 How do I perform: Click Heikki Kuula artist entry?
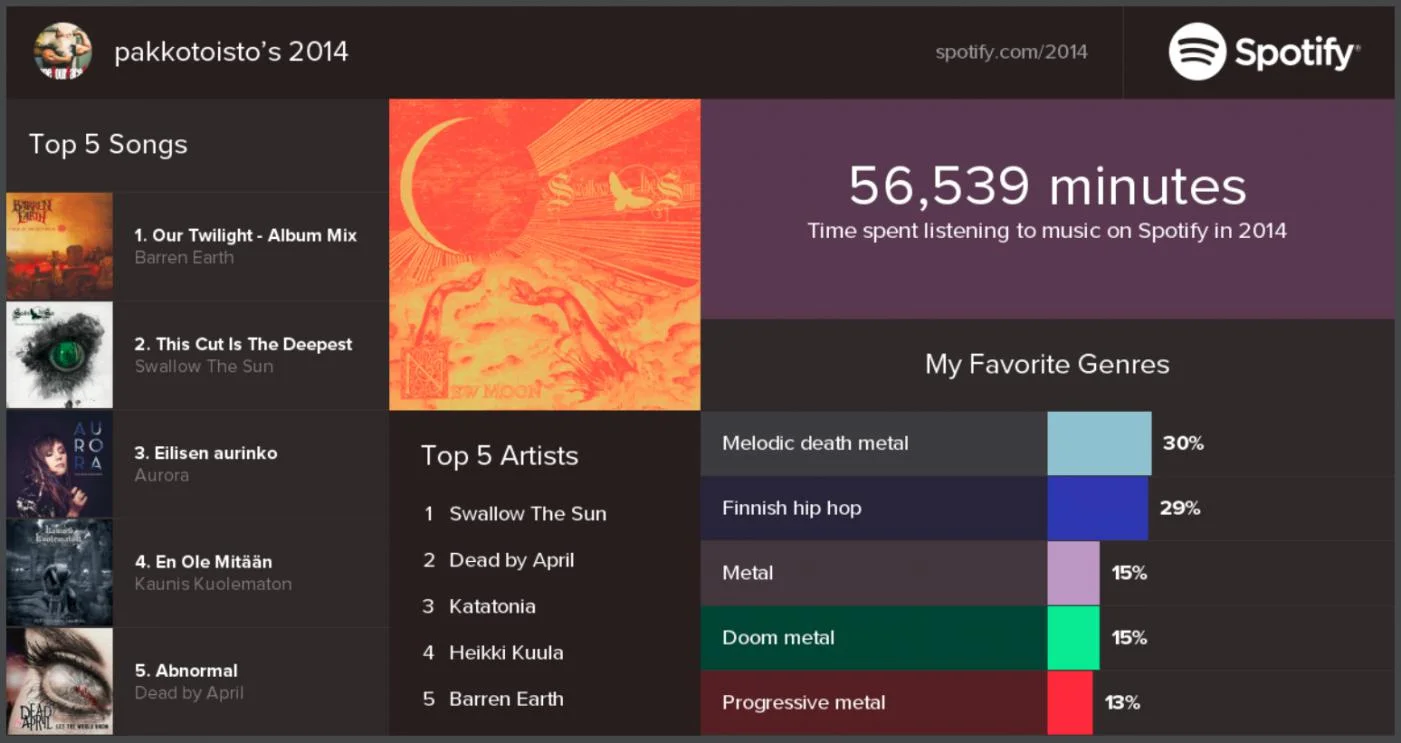click(506, 653)
